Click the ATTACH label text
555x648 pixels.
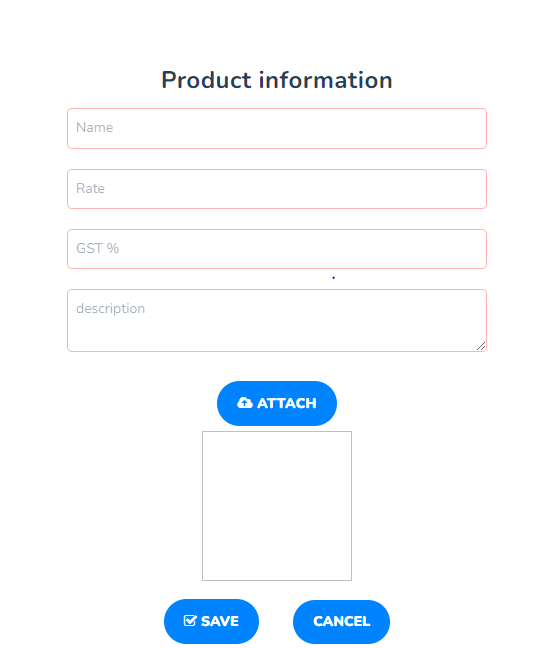[287, 403]
